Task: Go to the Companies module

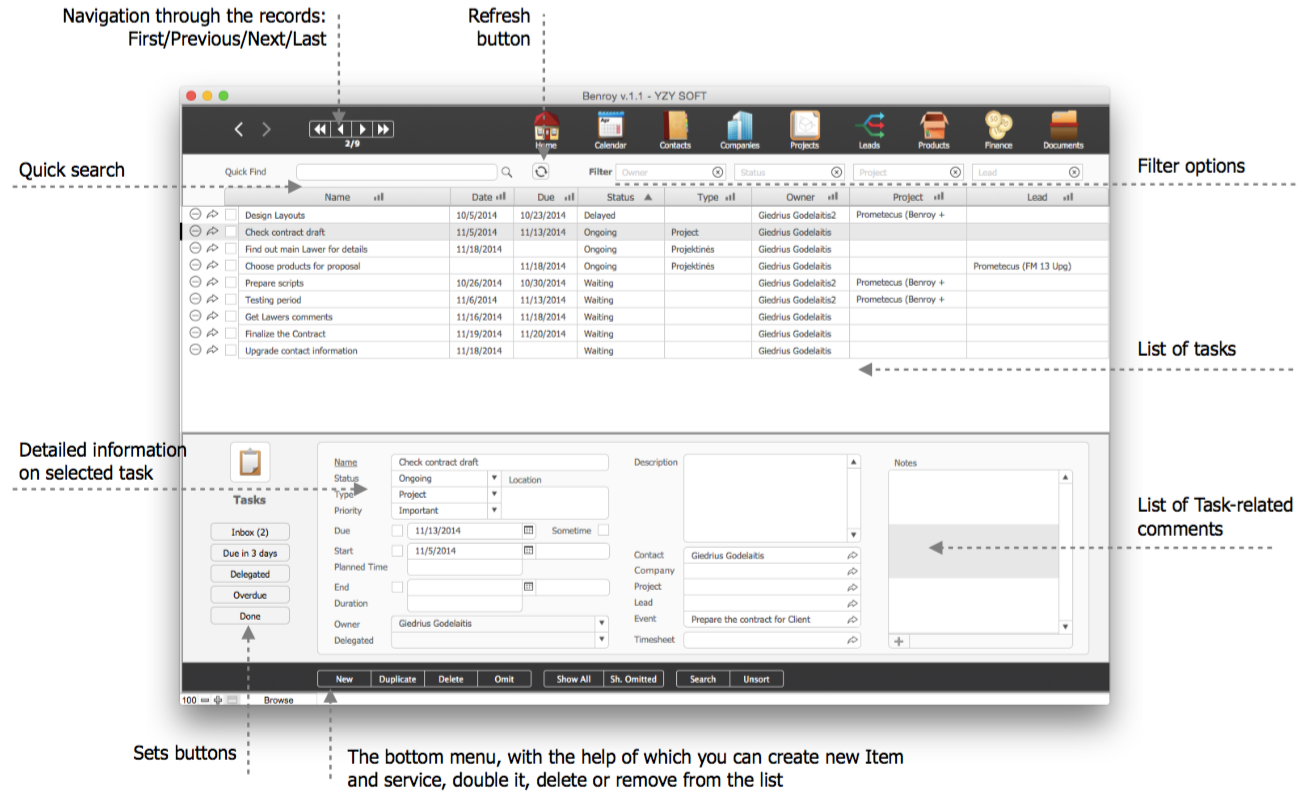Action: coord(740,126)
